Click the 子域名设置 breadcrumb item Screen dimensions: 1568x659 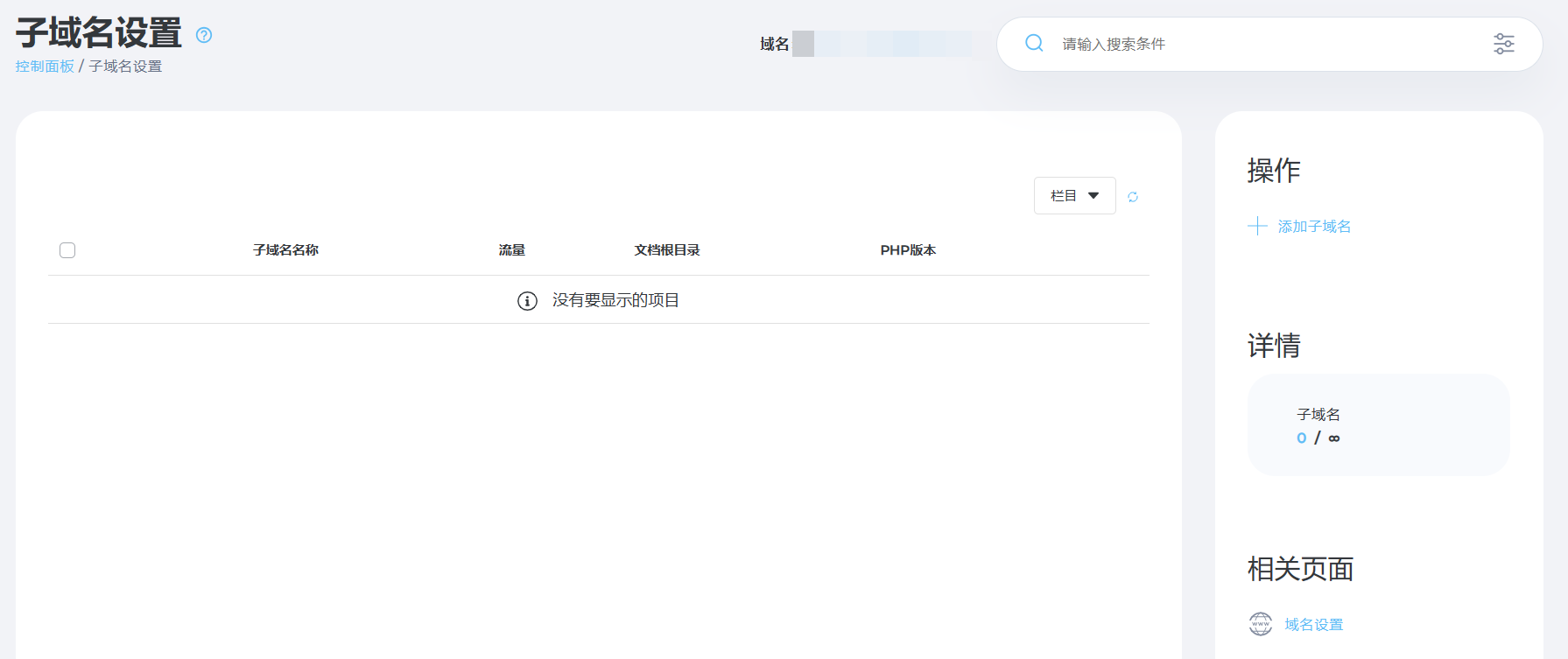point(125,67)
